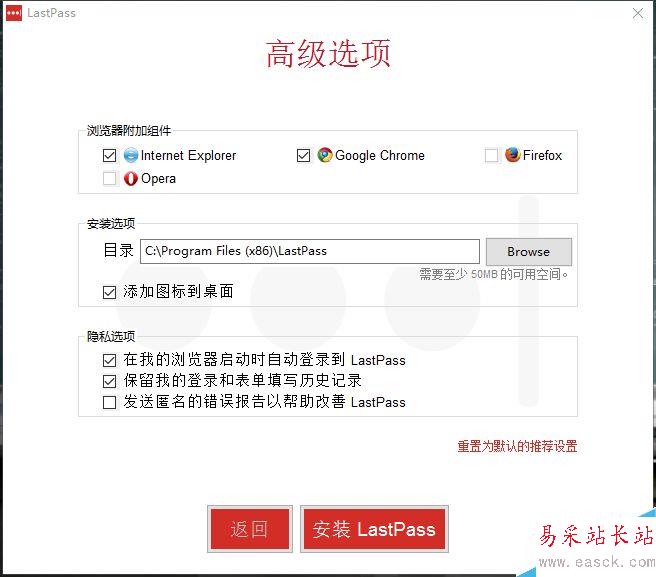The height and width of the screenshot is (577, 656).
Task: Uncheck the Internet Explorer add-on checkbox
Action: pos(110,156)
